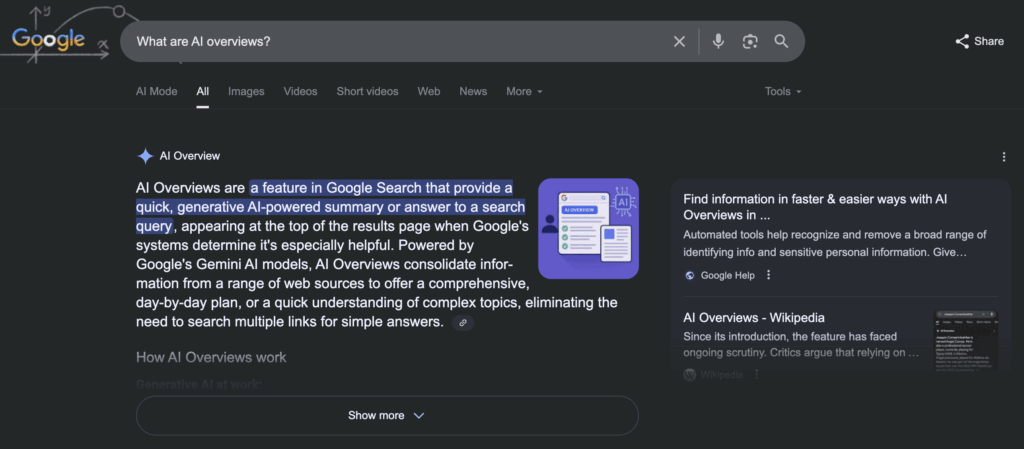Expand AI Overview with Show more
This screenshot has height=449, width=1024.
387,416
